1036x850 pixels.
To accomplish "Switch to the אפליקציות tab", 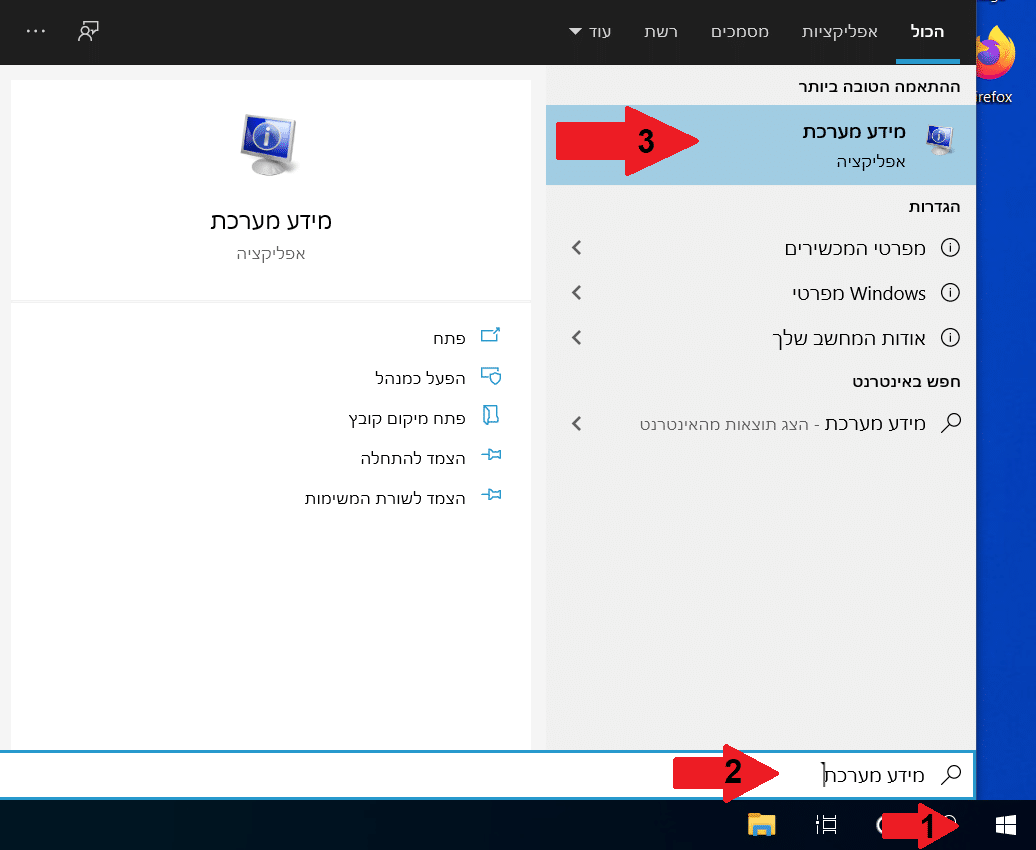I will pos(839,32).
